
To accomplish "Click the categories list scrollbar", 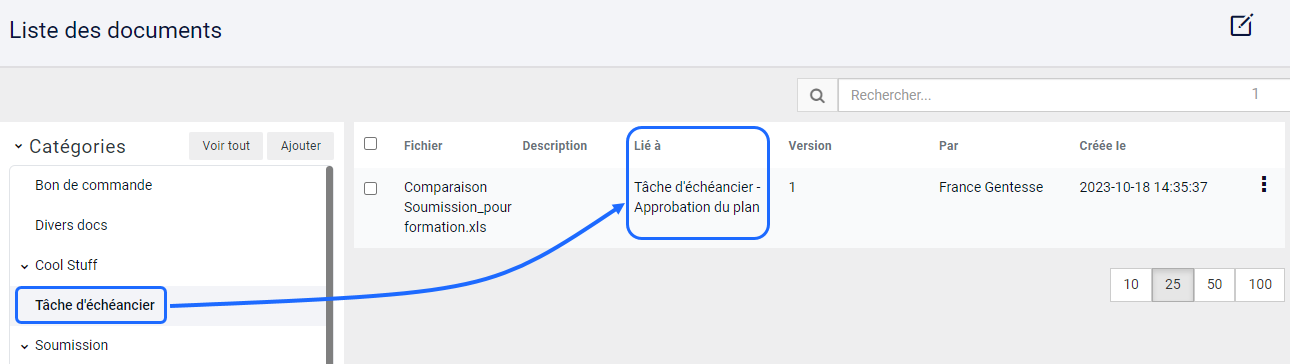I will [x=330, y=265].
